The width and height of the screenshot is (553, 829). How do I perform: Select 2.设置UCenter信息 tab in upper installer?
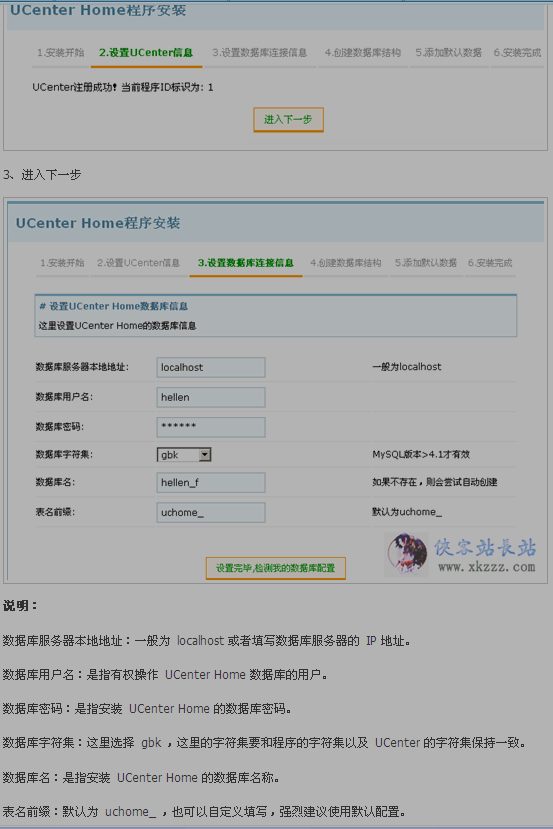coord(146,52)
